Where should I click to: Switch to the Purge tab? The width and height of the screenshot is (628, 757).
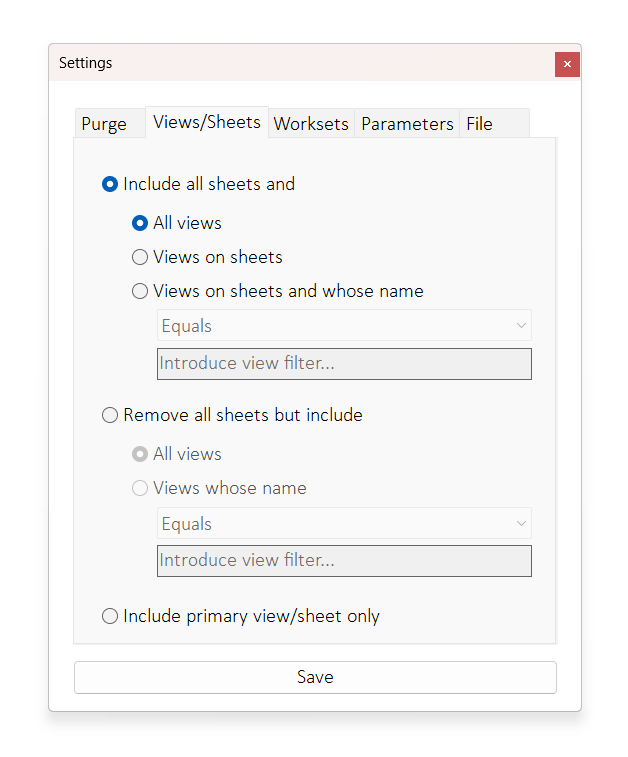point(104,124)
